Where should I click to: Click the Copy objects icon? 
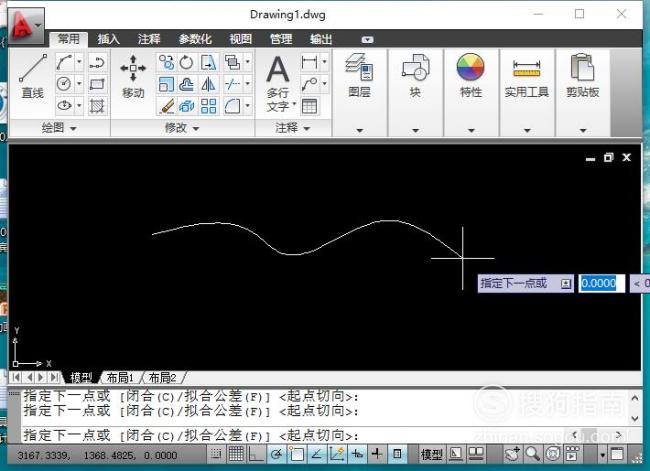pos(167,62)
